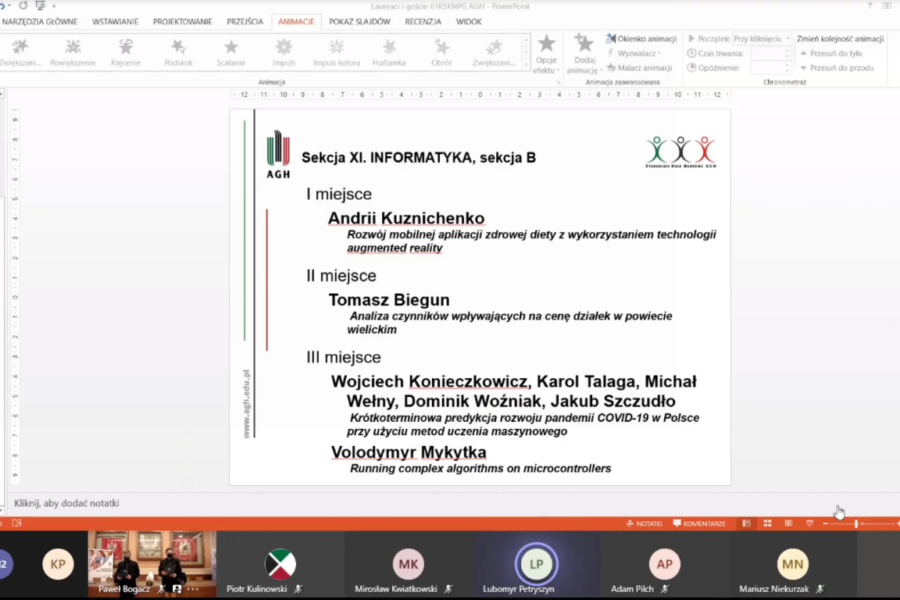Click Przesuń do tyłu button

pos(831,53)
